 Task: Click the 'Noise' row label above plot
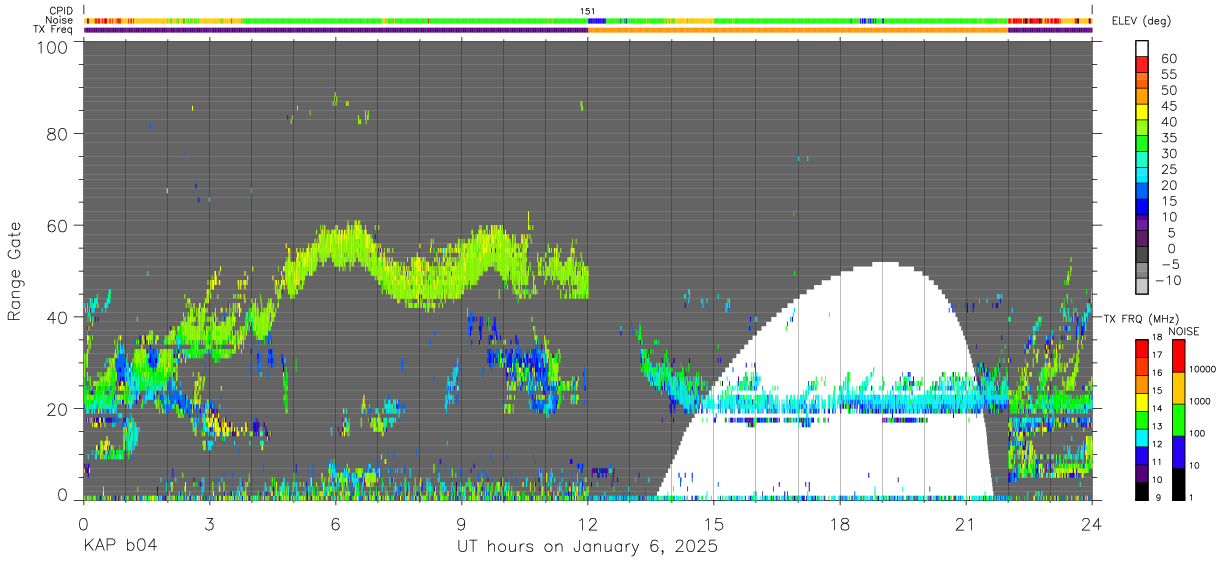click(x=60, y=20)
